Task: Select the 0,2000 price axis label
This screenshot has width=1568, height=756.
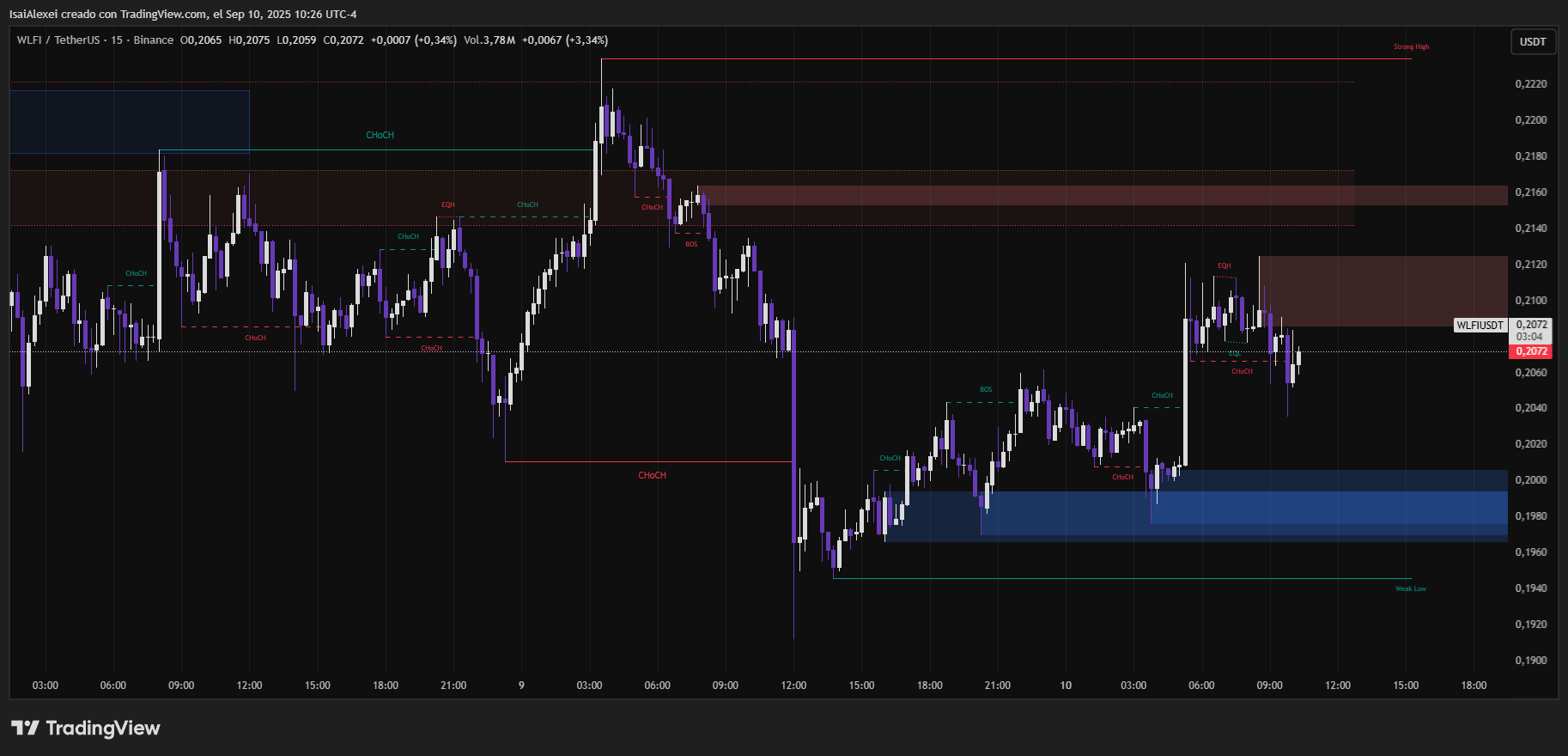Action: point(1530,480)
